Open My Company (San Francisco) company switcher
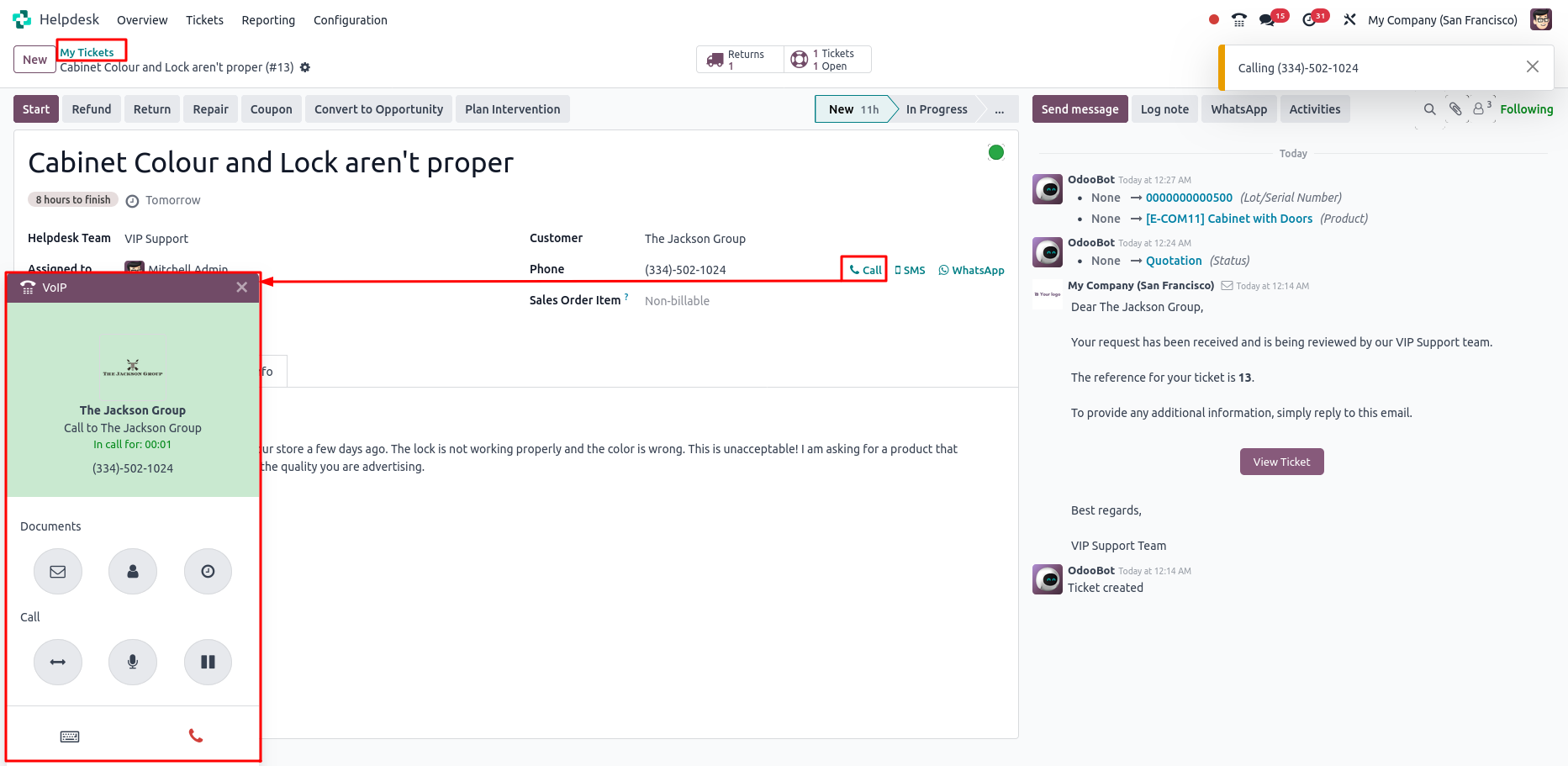Screen dimensions: 1568x766 (1442, 20)
